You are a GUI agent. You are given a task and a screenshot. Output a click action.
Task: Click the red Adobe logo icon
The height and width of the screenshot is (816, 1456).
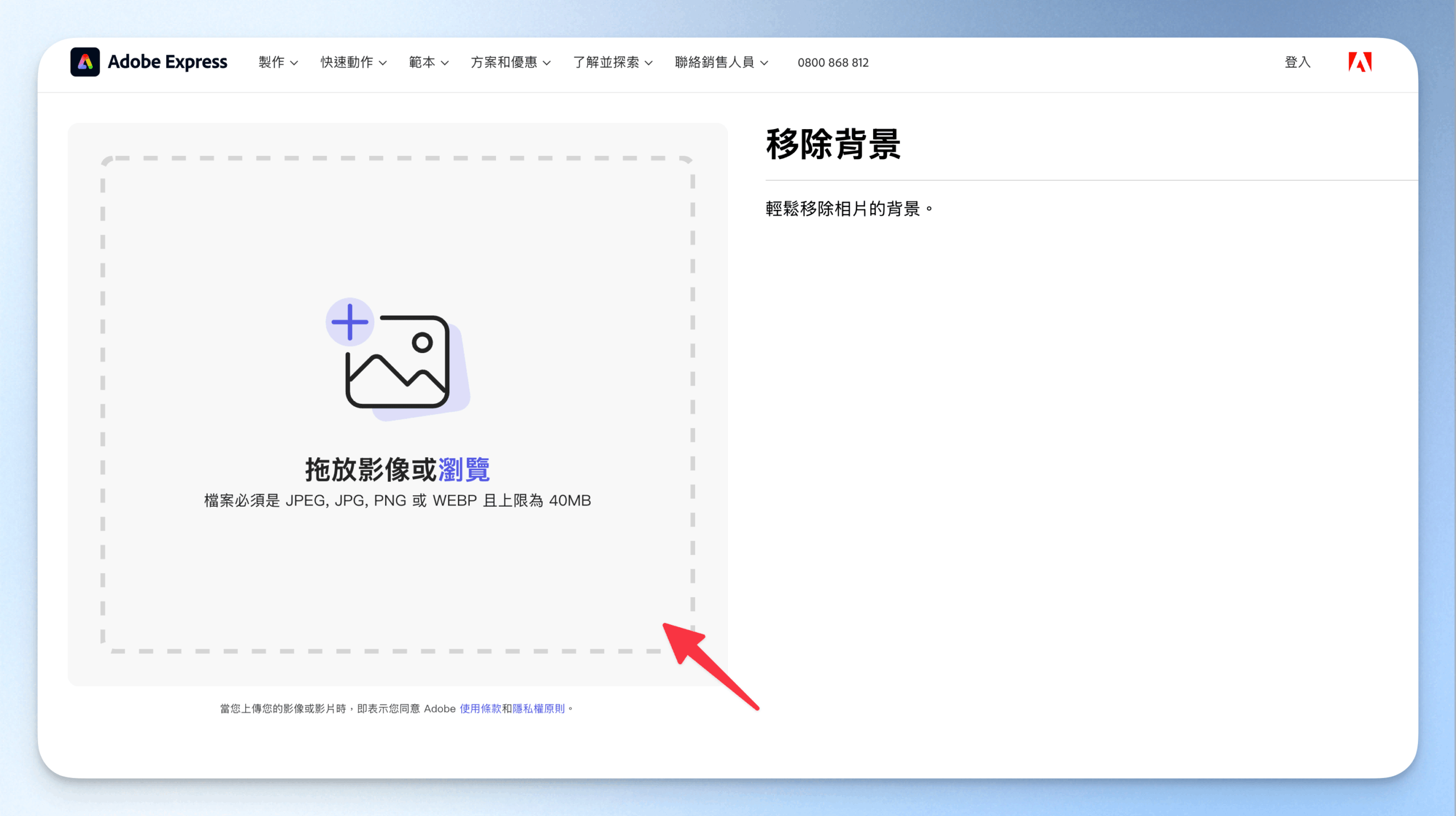click(x=1360, y=61)
